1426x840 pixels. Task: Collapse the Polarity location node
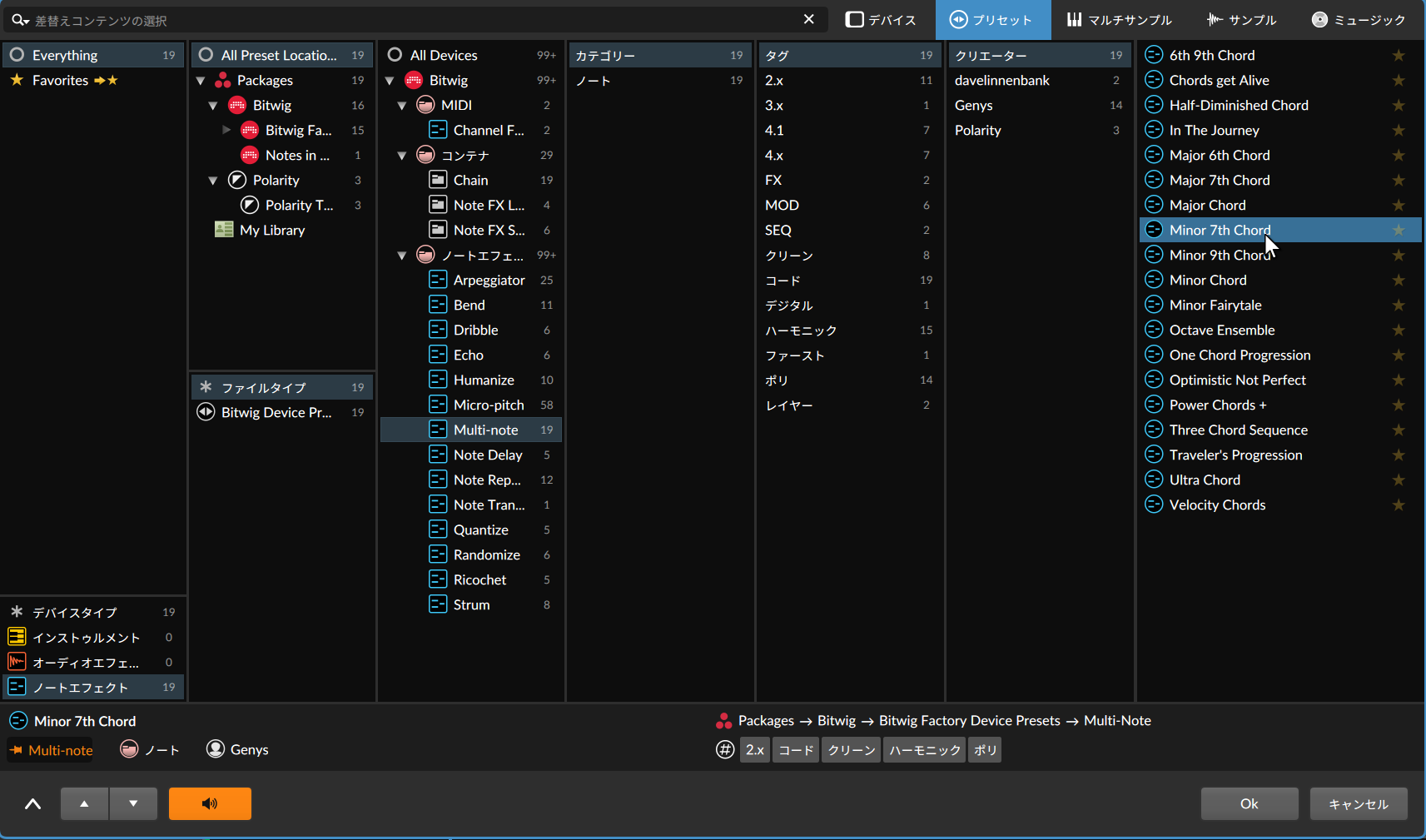point(213,181)
